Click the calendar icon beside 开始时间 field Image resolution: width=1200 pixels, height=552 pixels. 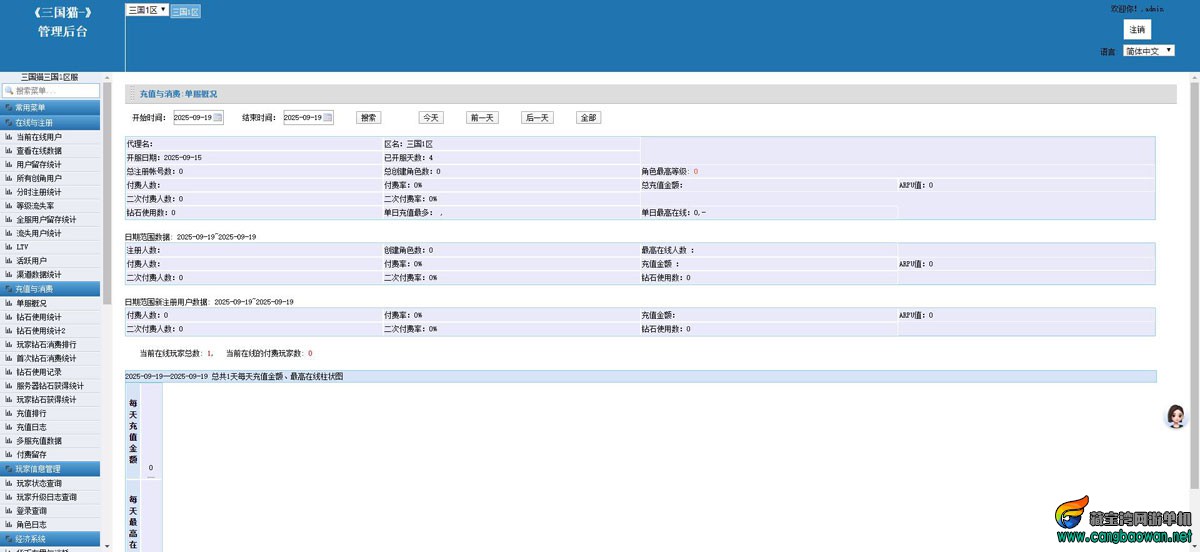[218, 118]
